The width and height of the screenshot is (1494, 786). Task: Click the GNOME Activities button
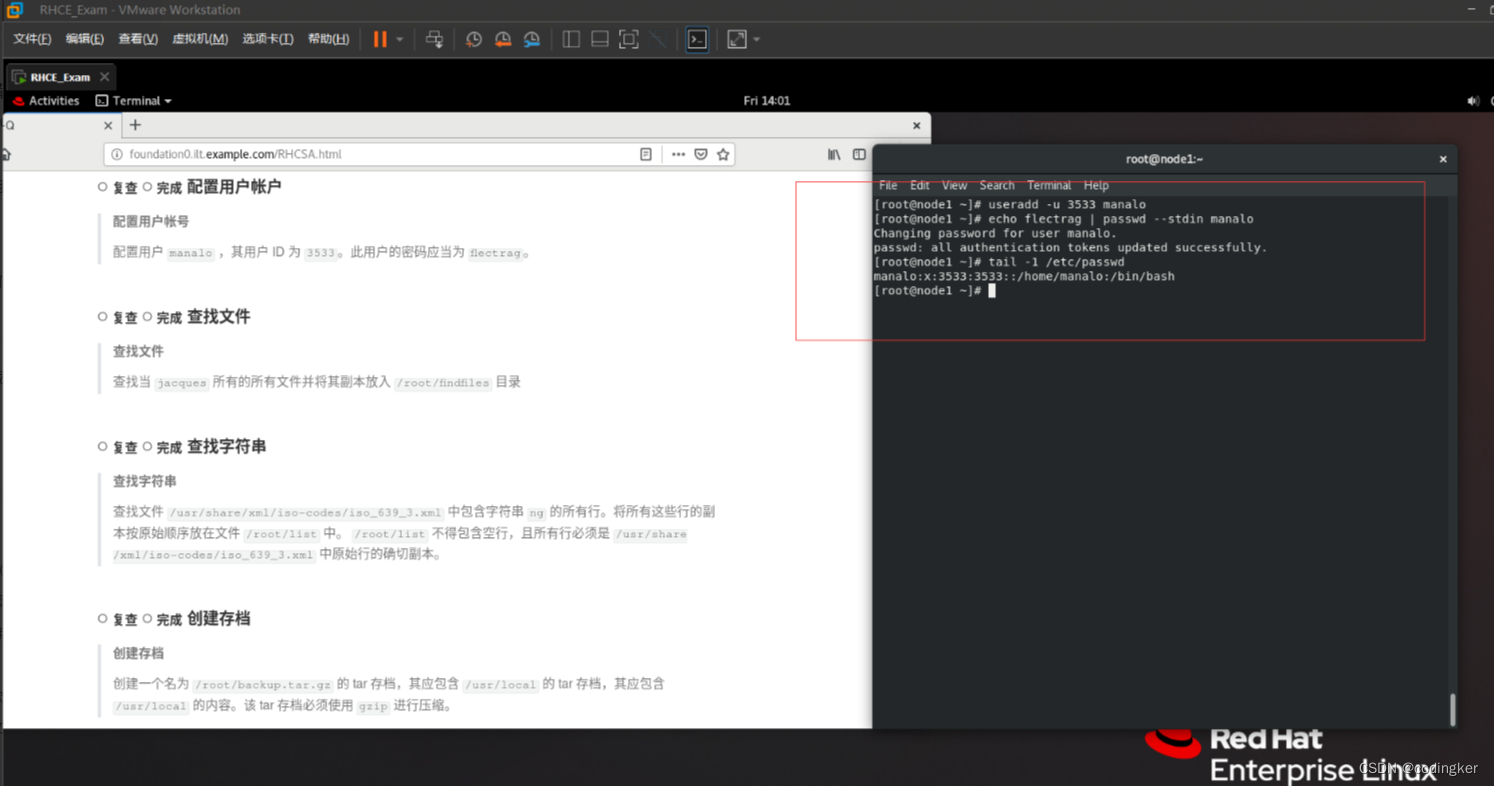click(46, 101)
